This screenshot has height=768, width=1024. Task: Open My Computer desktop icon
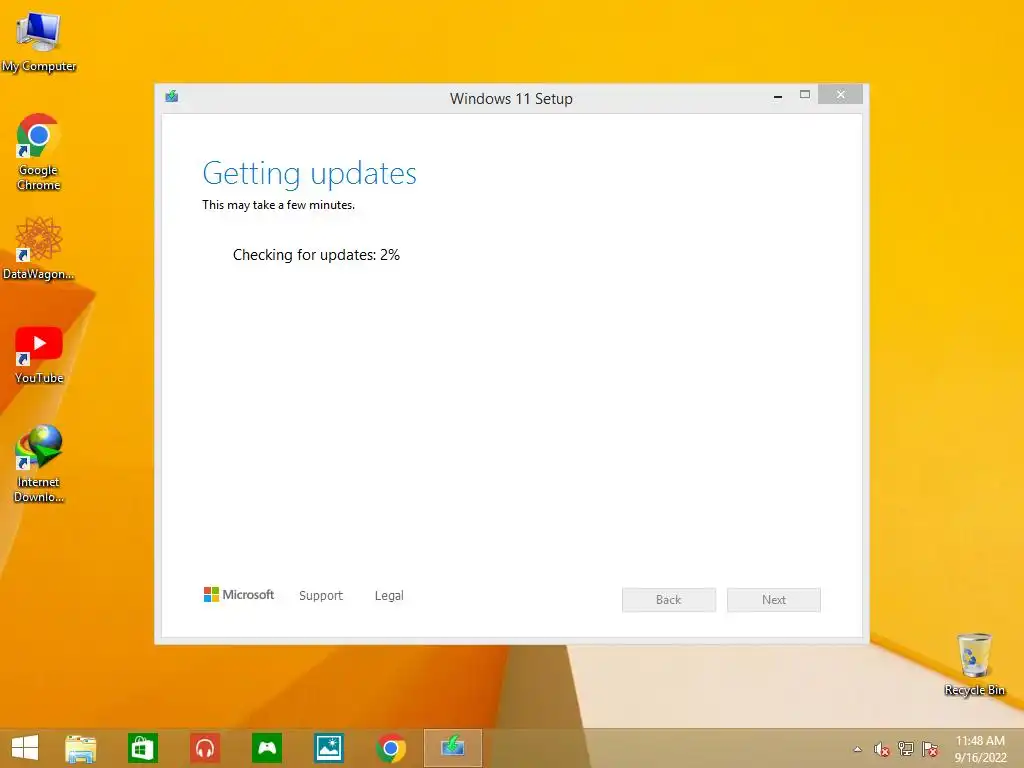(39, 41)
